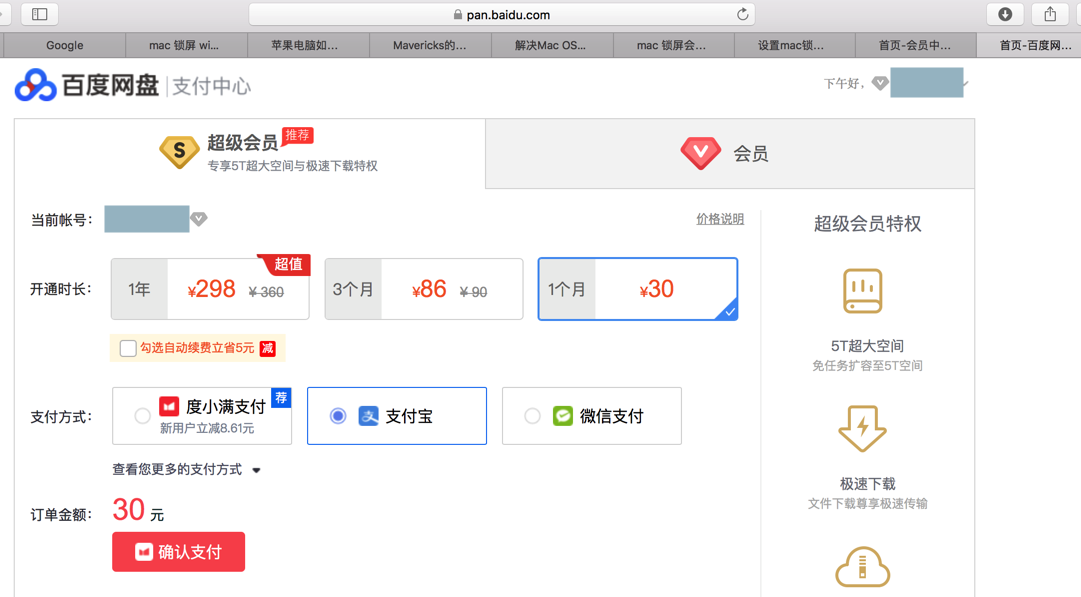This screenshot has width=1081, height=597.
Task: Click the 30 元 order amount
Action: [x=138, y=511]
